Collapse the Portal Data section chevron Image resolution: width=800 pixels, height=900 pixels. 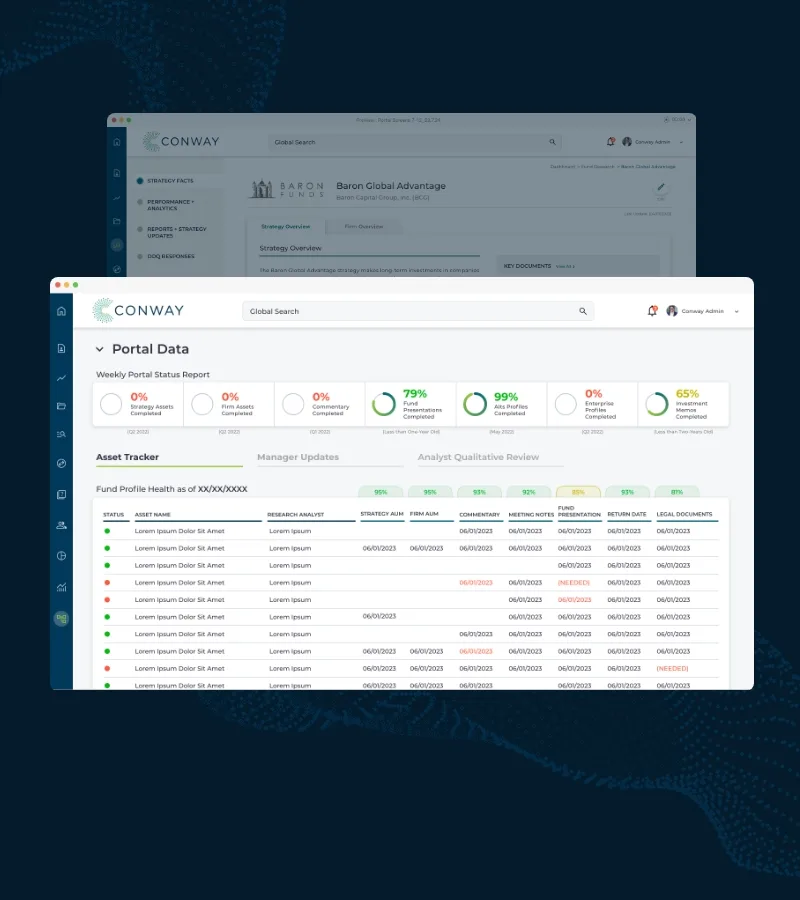pyautogui.click(x=99, y=349)
